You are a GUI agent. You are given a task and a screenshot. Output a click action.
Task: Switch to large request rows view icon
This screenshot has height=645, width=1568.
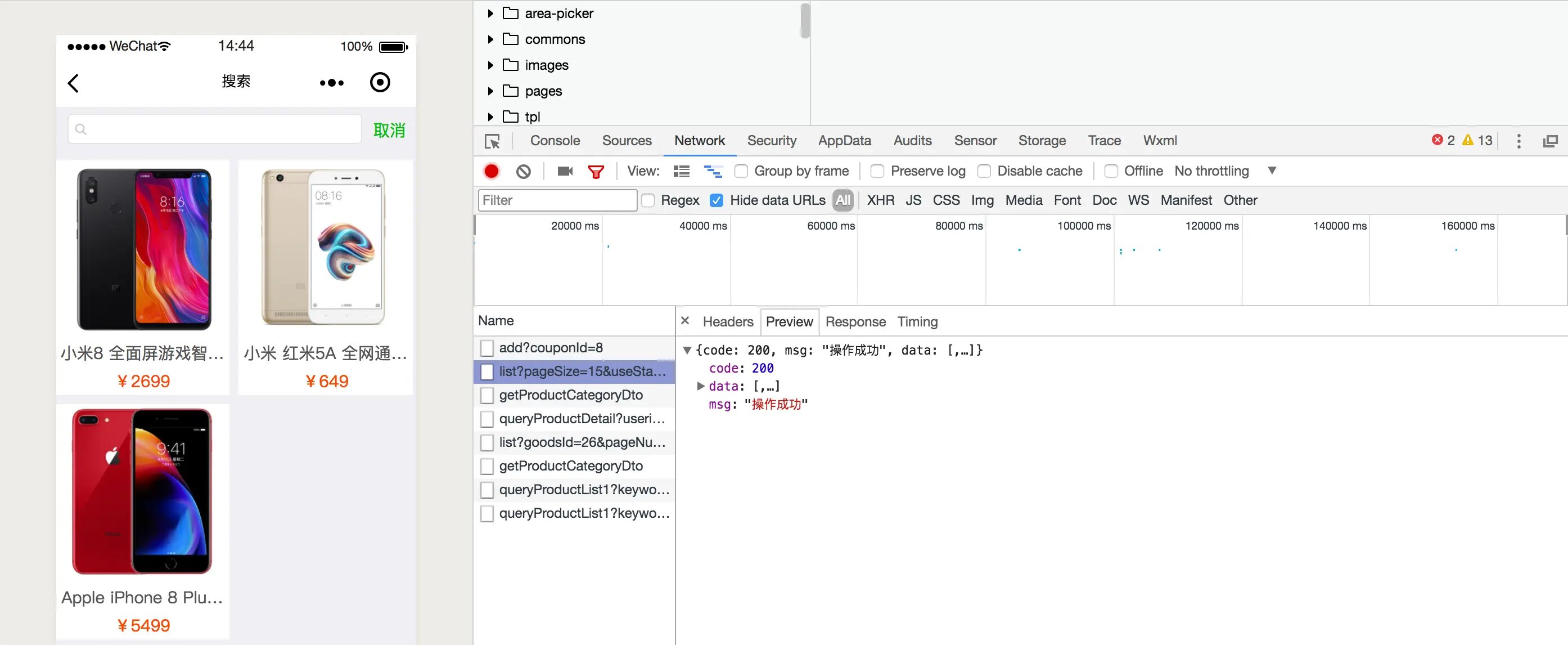point(682,171)
